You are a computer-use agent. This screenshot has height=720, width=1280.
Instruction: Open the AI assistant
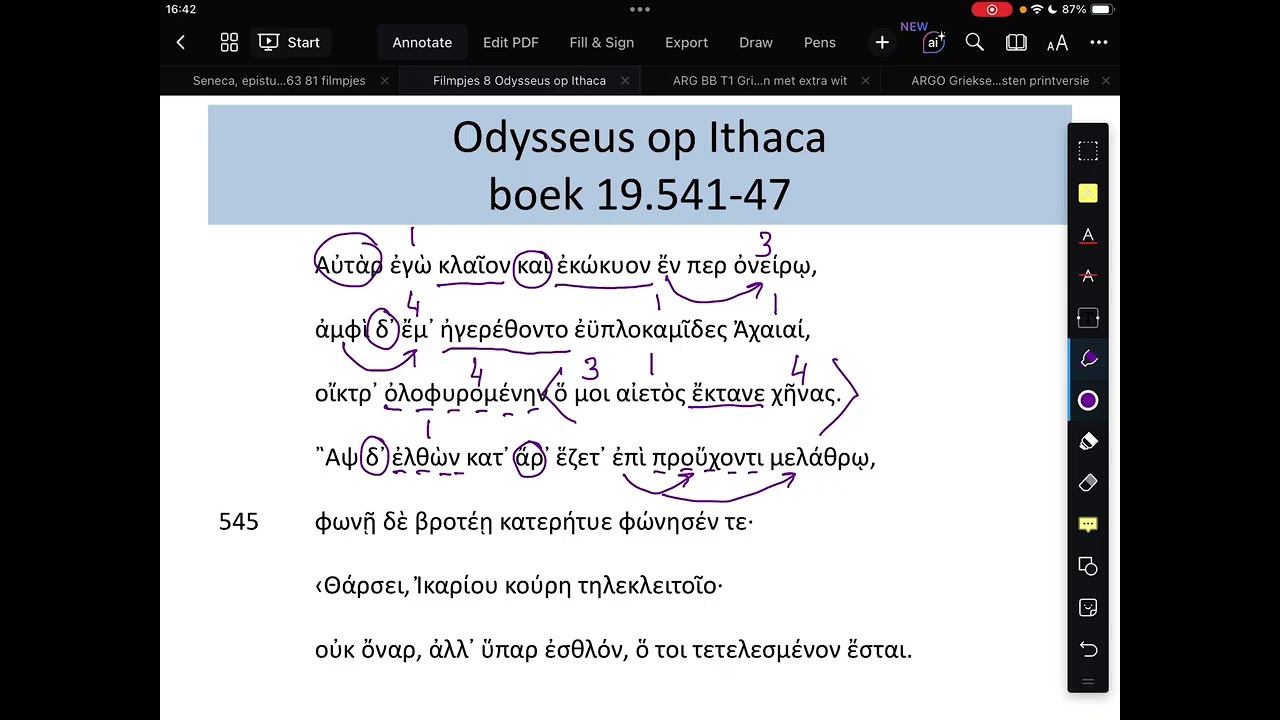pos(934,42)
